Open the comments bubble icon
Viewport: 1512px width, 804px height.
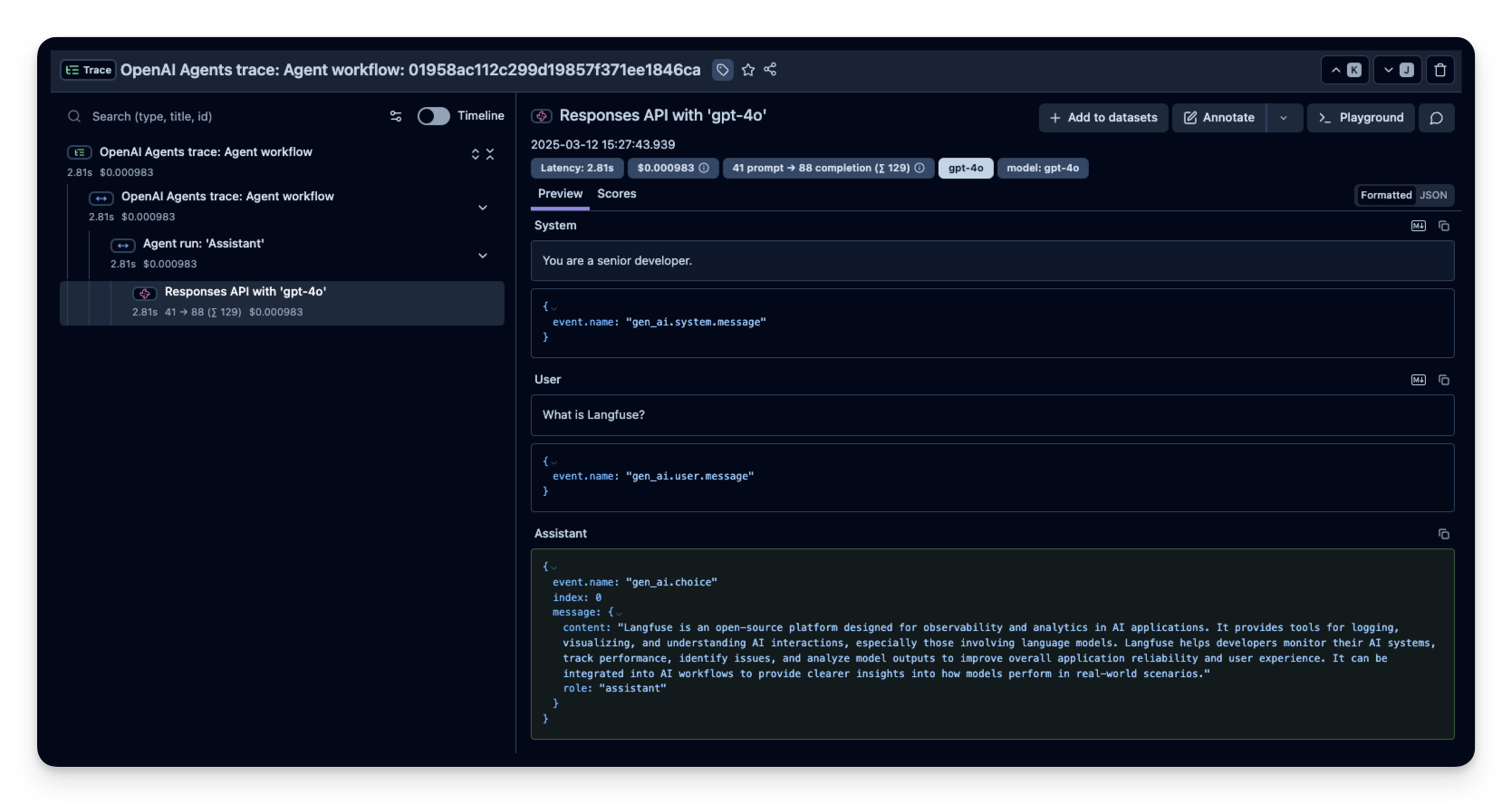[1437, 118]
